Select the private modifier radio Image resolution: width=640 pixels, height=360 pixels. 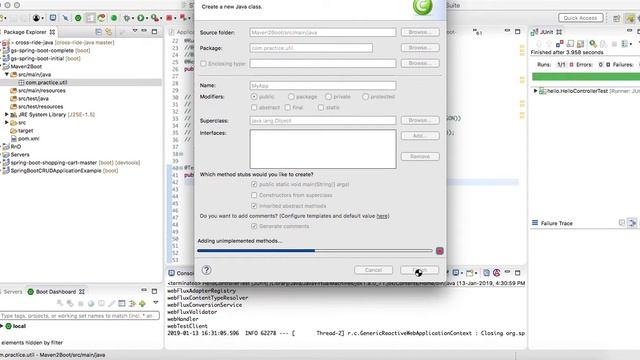coord(328,97)
